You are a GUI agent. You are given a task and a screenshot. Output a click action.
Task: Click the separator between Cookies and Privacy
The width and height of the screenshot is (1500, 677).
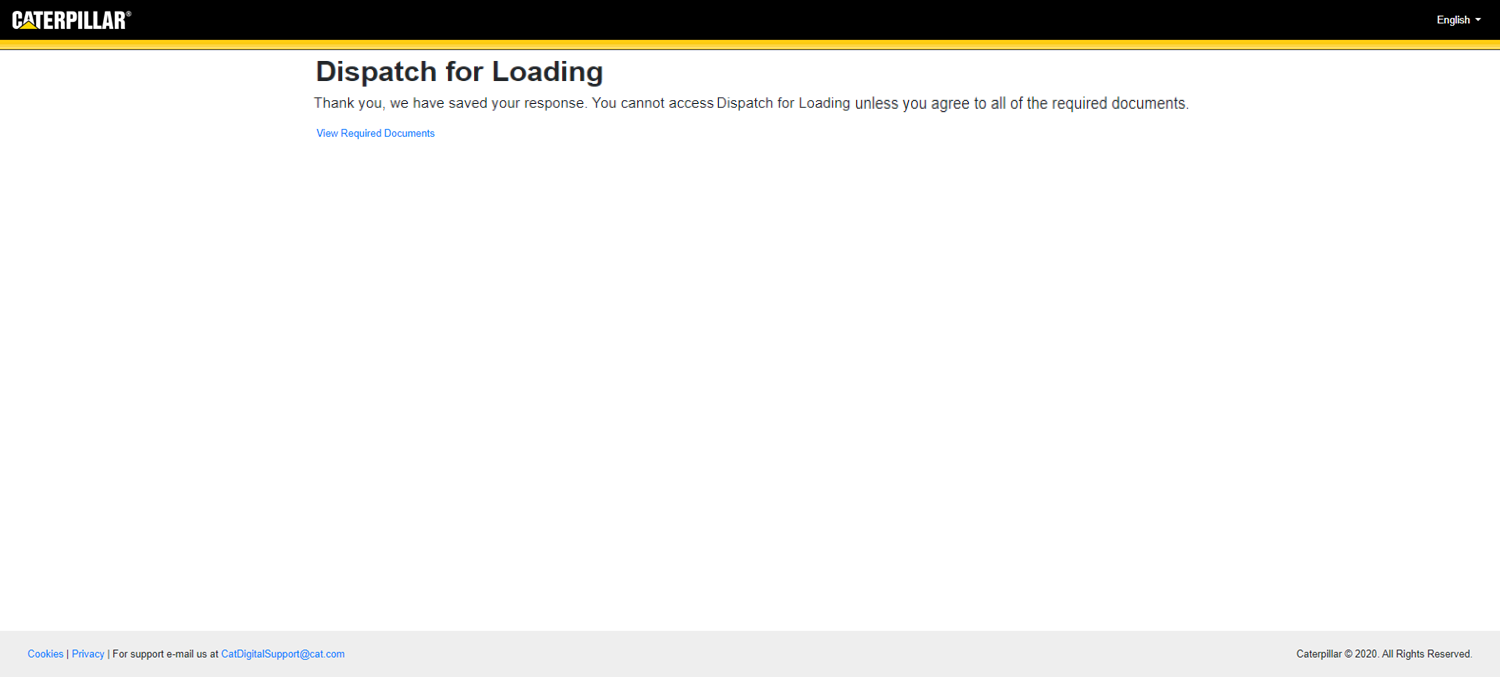coord(67,654)
